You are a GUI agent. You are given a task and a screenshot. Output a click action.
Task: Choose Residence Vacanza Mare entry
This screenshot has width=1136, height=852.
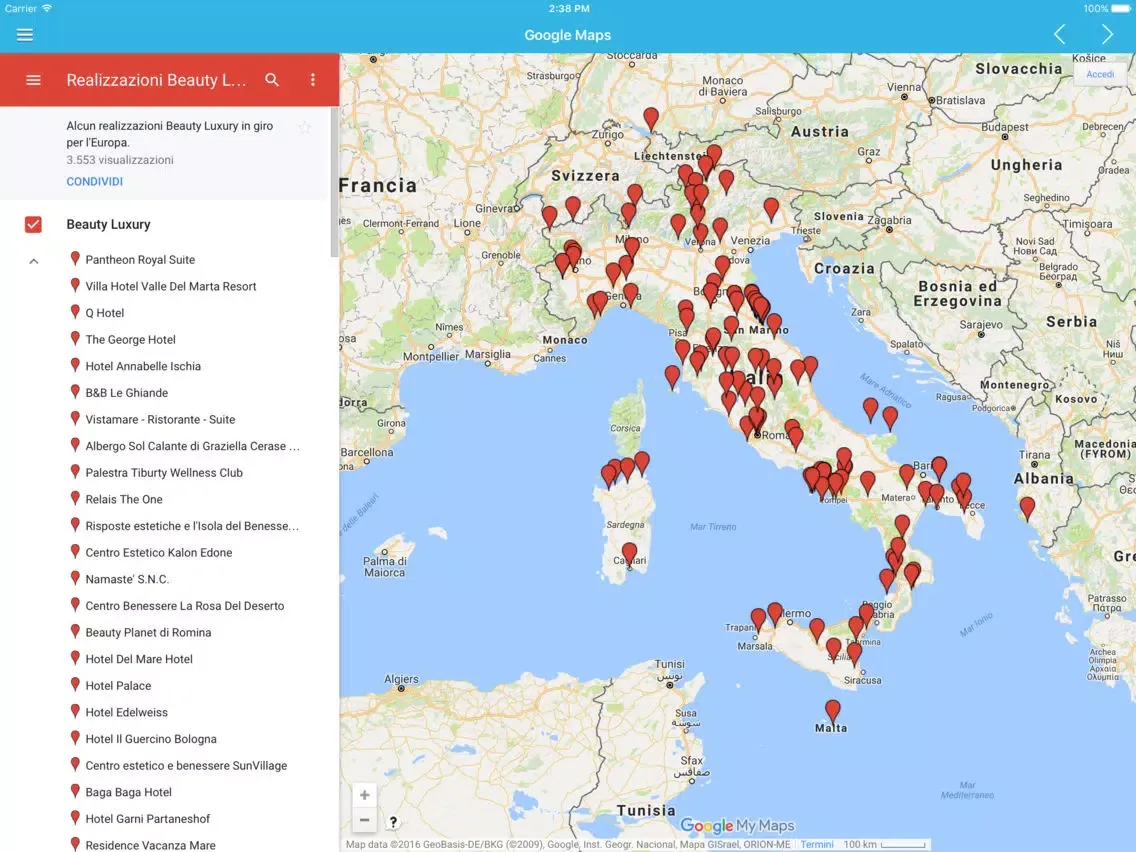[150, 845]
